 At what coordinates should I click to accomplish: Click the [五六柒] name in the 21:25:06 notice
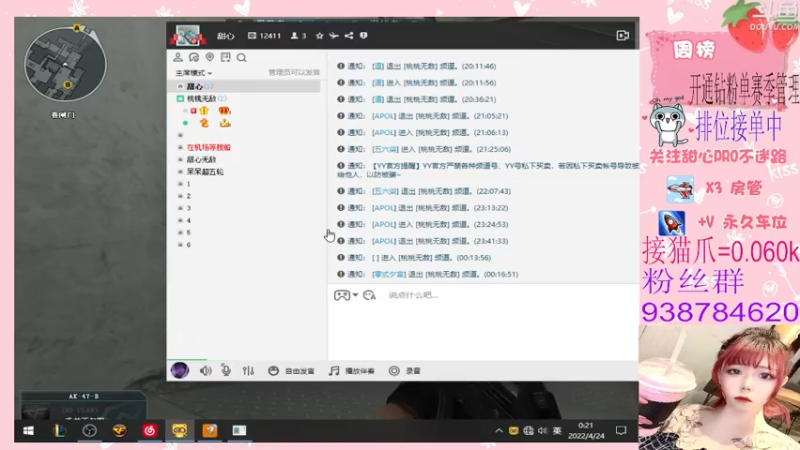tap(385, 149)
